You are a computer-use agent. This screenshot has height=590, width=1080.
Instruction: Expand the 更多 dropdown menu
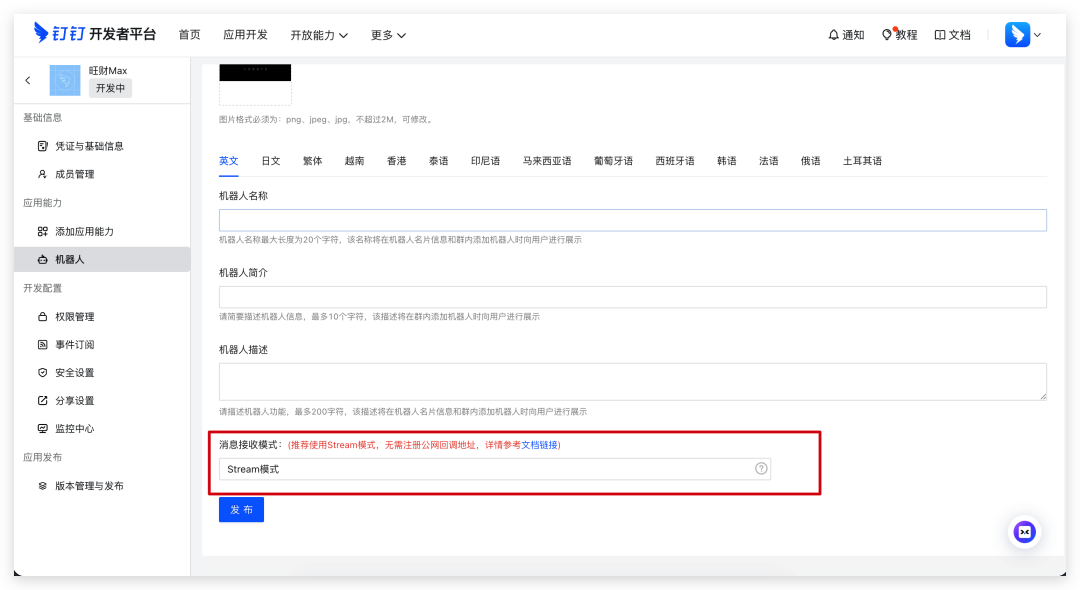tap(388, 35)
